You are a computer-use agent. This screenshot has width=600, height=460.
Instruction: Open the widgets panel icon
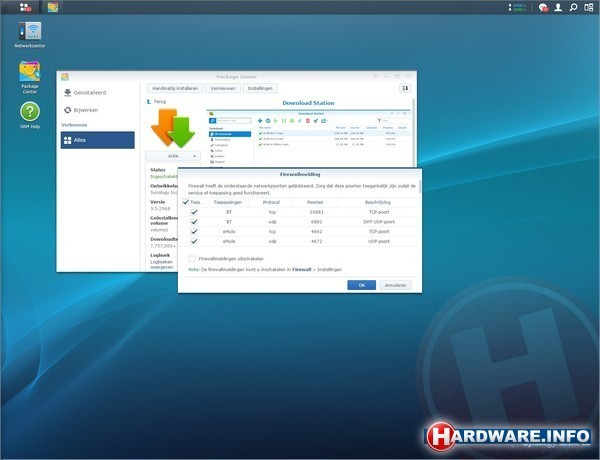pos(589,7)
